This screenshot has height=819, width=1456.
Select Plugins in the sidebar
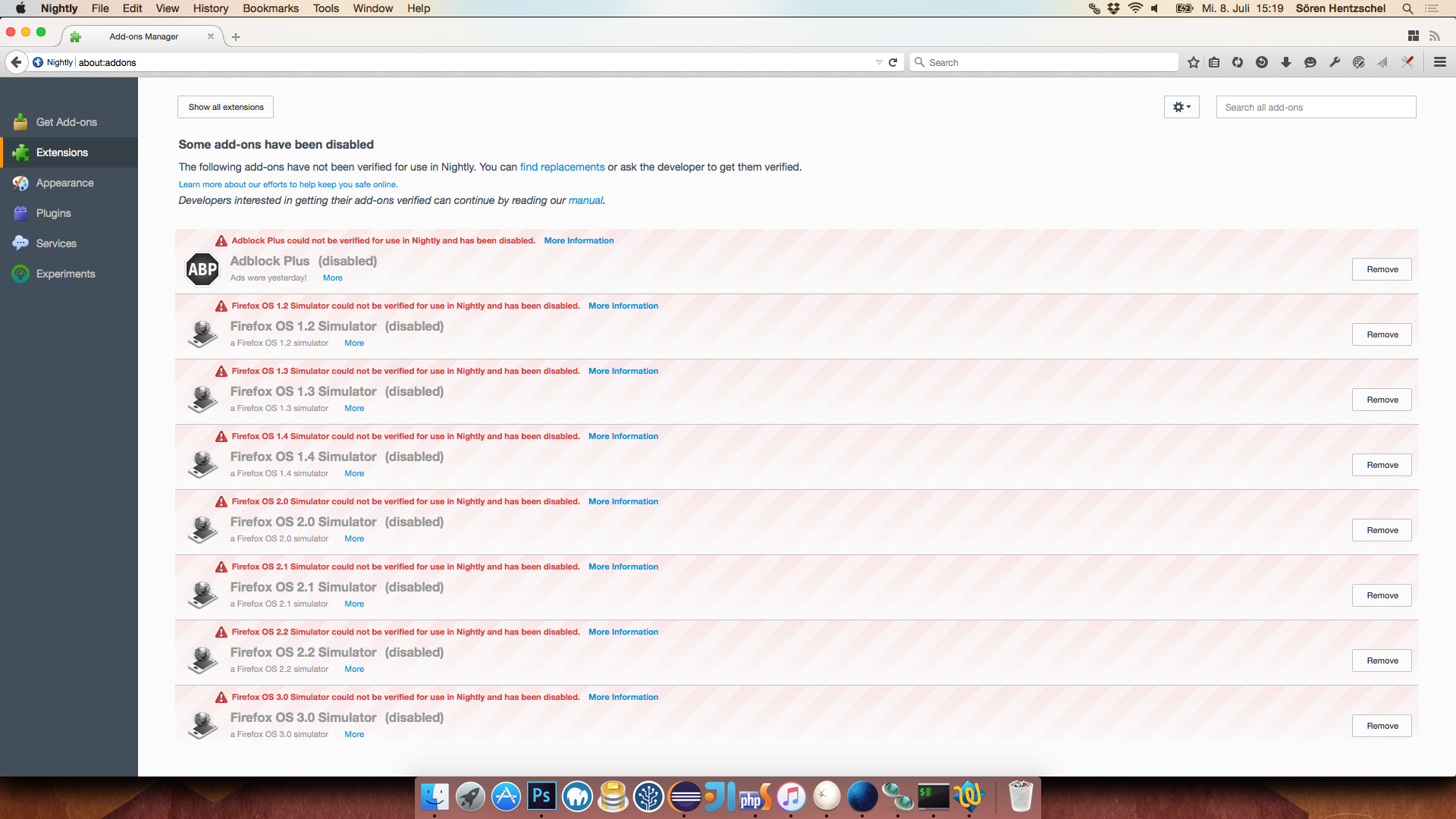(53, 213)
